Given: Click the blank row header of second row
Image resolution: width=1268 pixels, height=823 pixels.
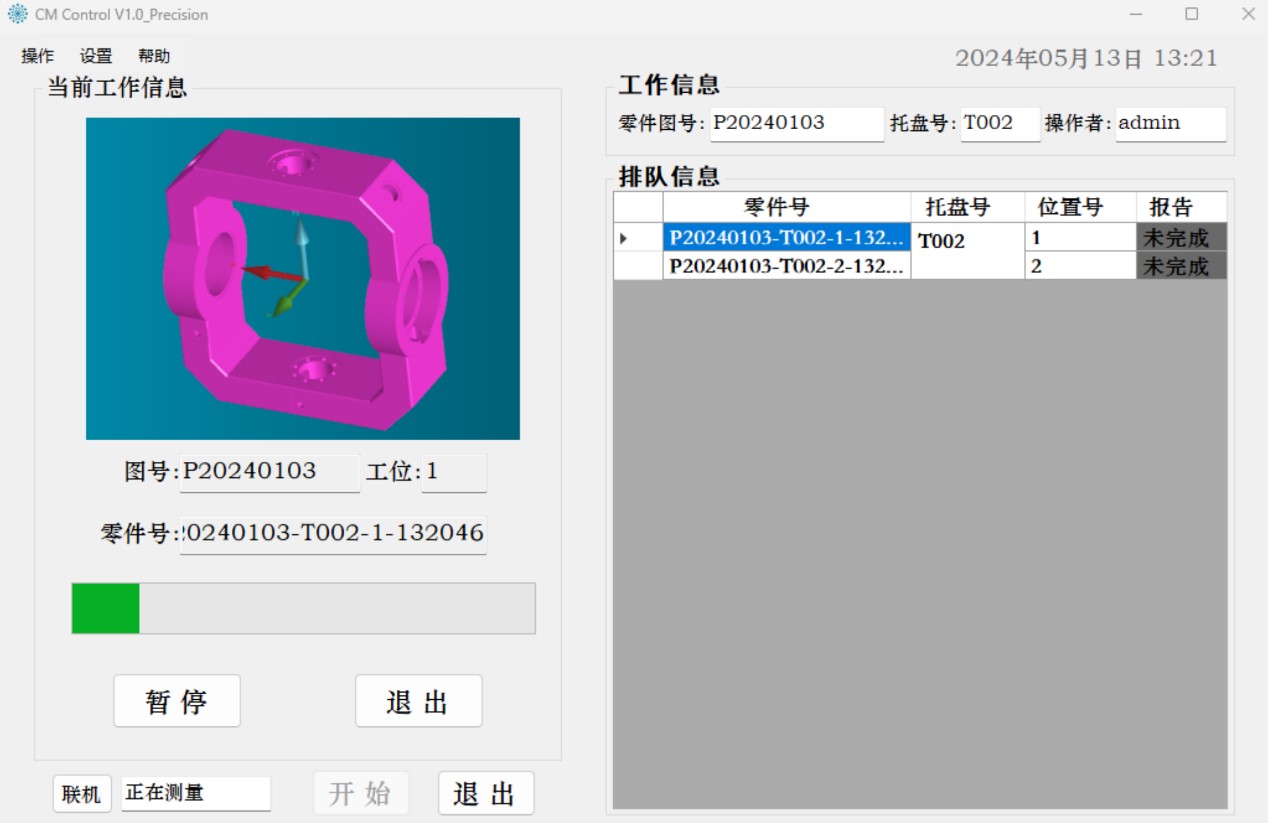Looking at the screenshot, I should (638, 266).
